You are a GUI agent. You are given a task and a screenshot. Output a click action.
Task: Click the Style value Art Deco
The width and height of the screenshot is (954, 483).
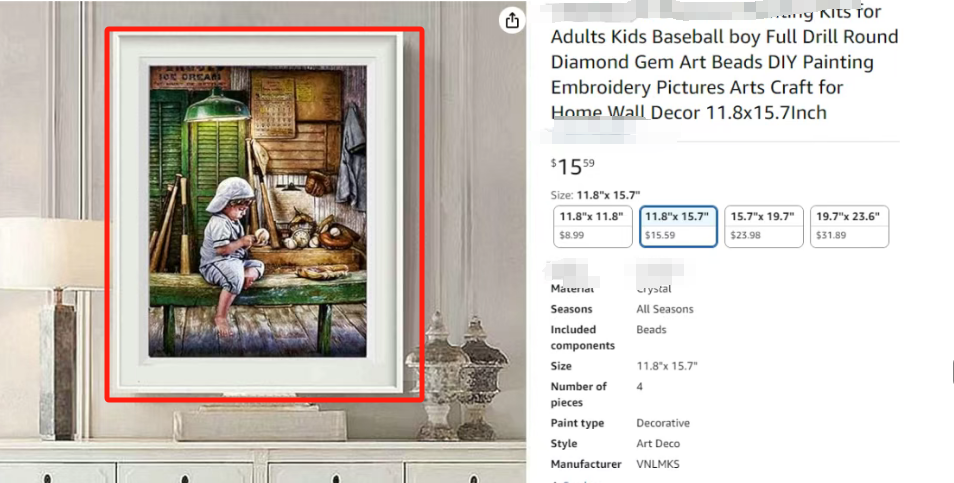[658, 443]
